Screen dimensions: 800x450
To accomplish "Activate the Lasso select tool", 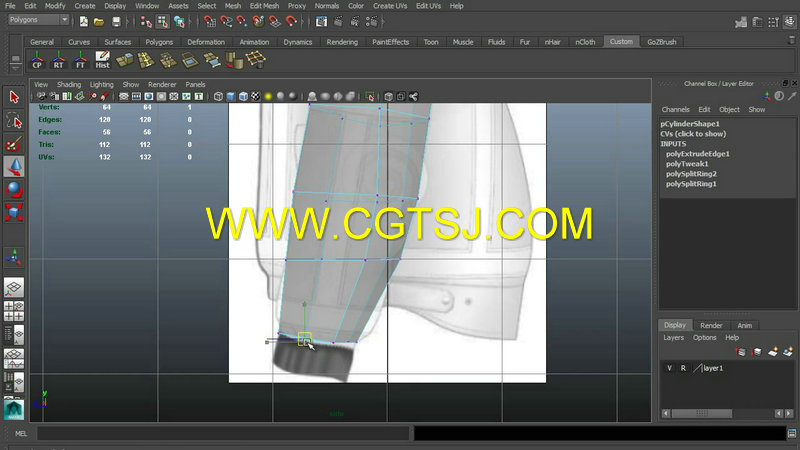I will 14,121.
